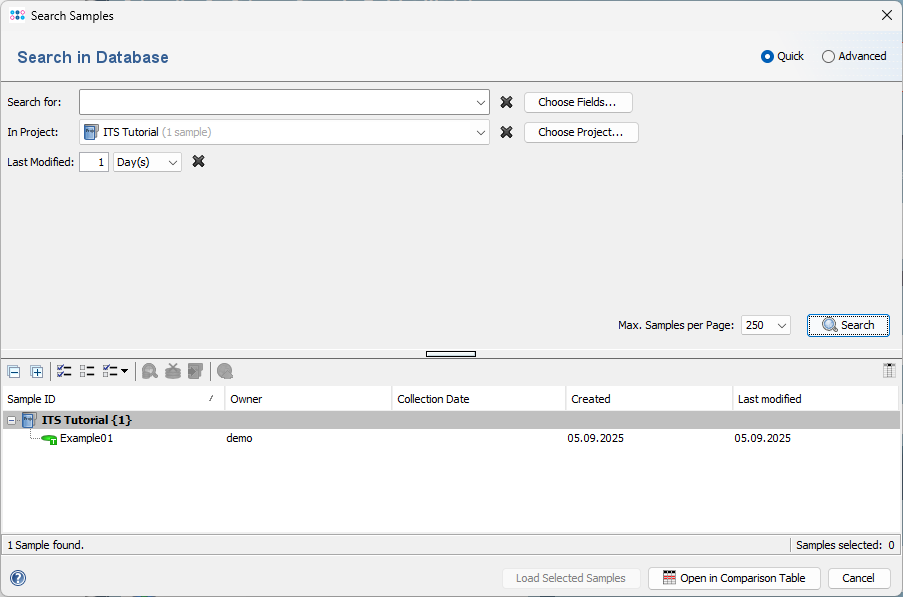903x597 pixels.
Task: Clear the Last Modified filter
Action: pyautogui.click(x=198, y=160)
